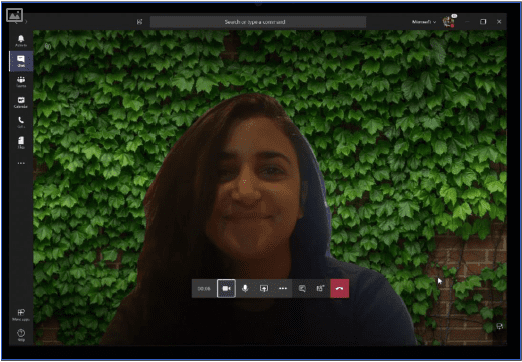
Task: Show the meeting conversation panel
Action: point(302,288)
